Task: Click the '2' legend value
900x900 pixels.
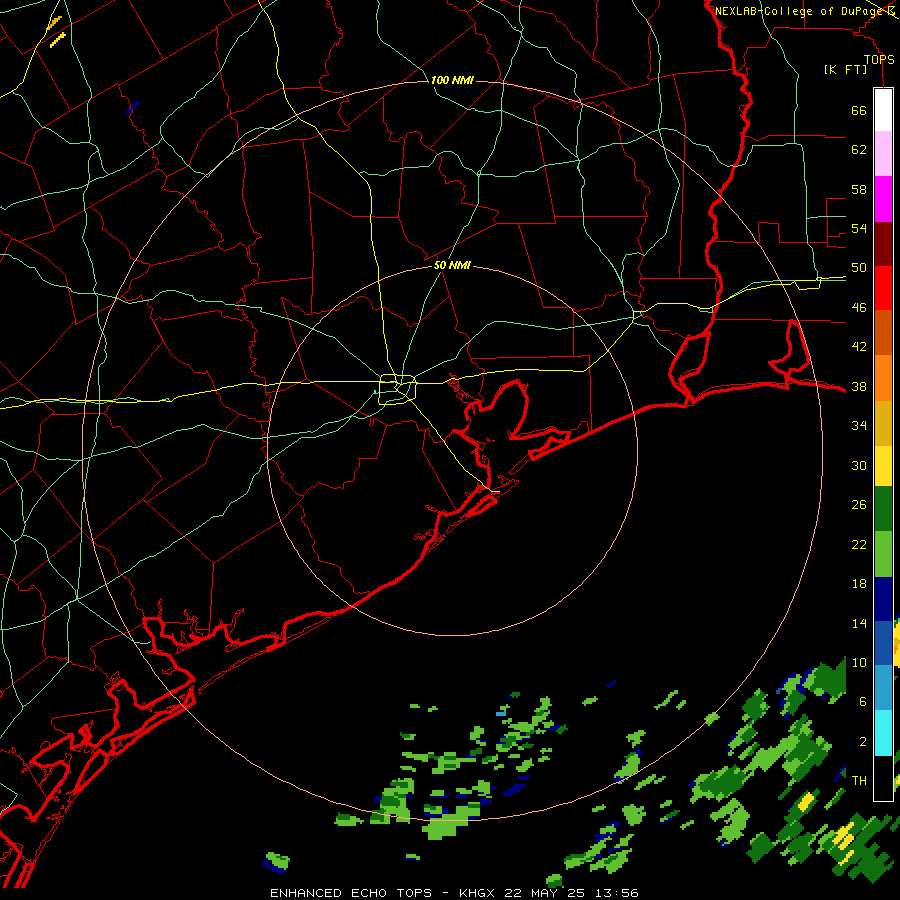Action: click(863, 742)
